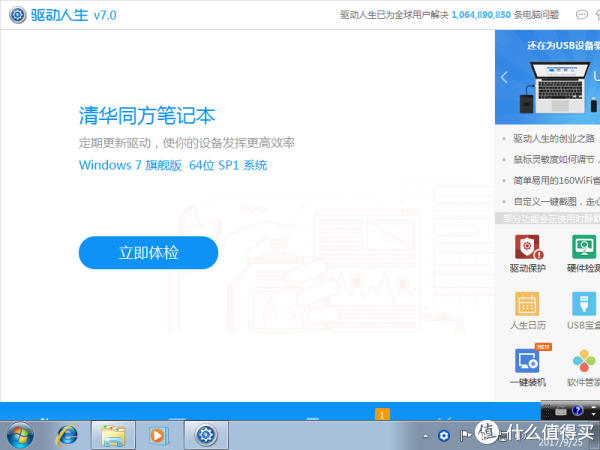
Task: Open news link 鼠标灵敏度如何调节
Action: 556,160
